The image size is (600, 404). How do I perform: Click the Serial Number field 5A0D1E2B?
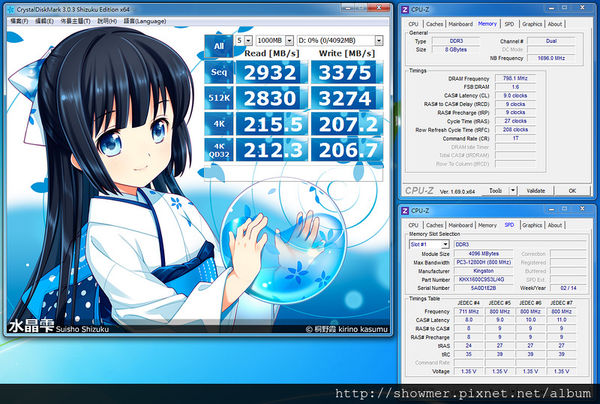(483, 288)
